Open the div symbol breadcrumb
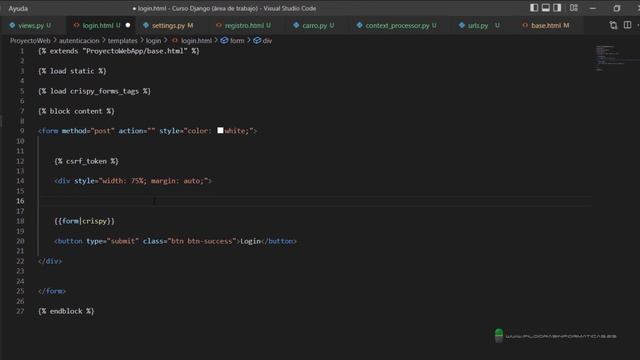This screenshot has height=360, width=640. (x=267, y=40)
